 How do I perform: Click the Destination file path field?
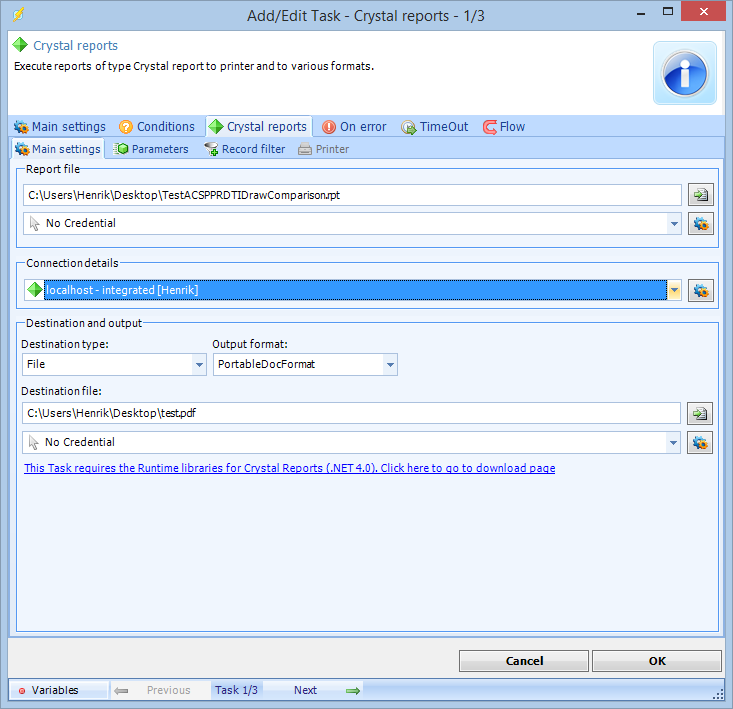(x=350, y=413)
